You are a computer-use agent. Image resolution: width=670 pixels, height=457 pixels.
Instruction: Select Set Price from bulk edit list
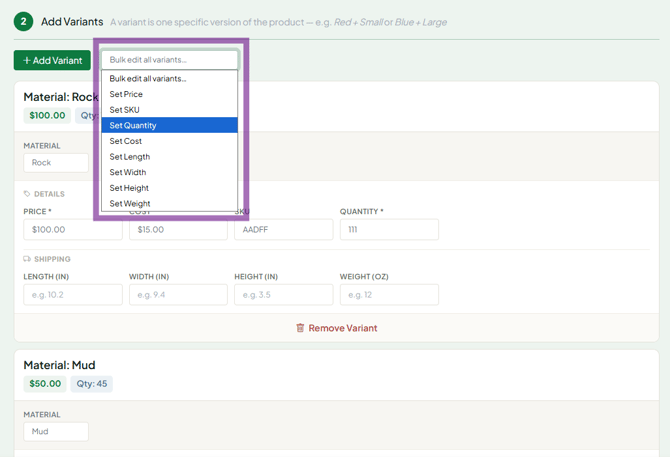169,94
